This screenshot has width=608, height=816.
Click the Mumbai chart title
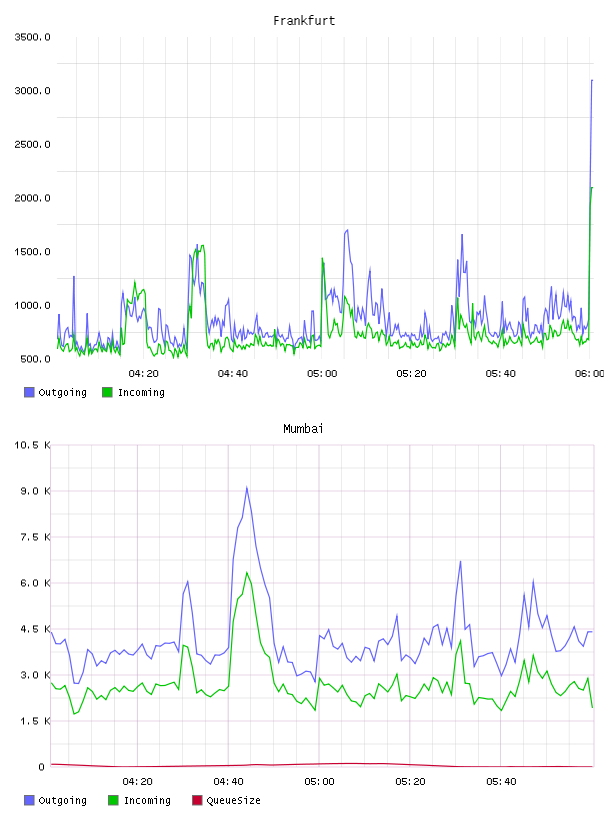(x=303, y=429)
